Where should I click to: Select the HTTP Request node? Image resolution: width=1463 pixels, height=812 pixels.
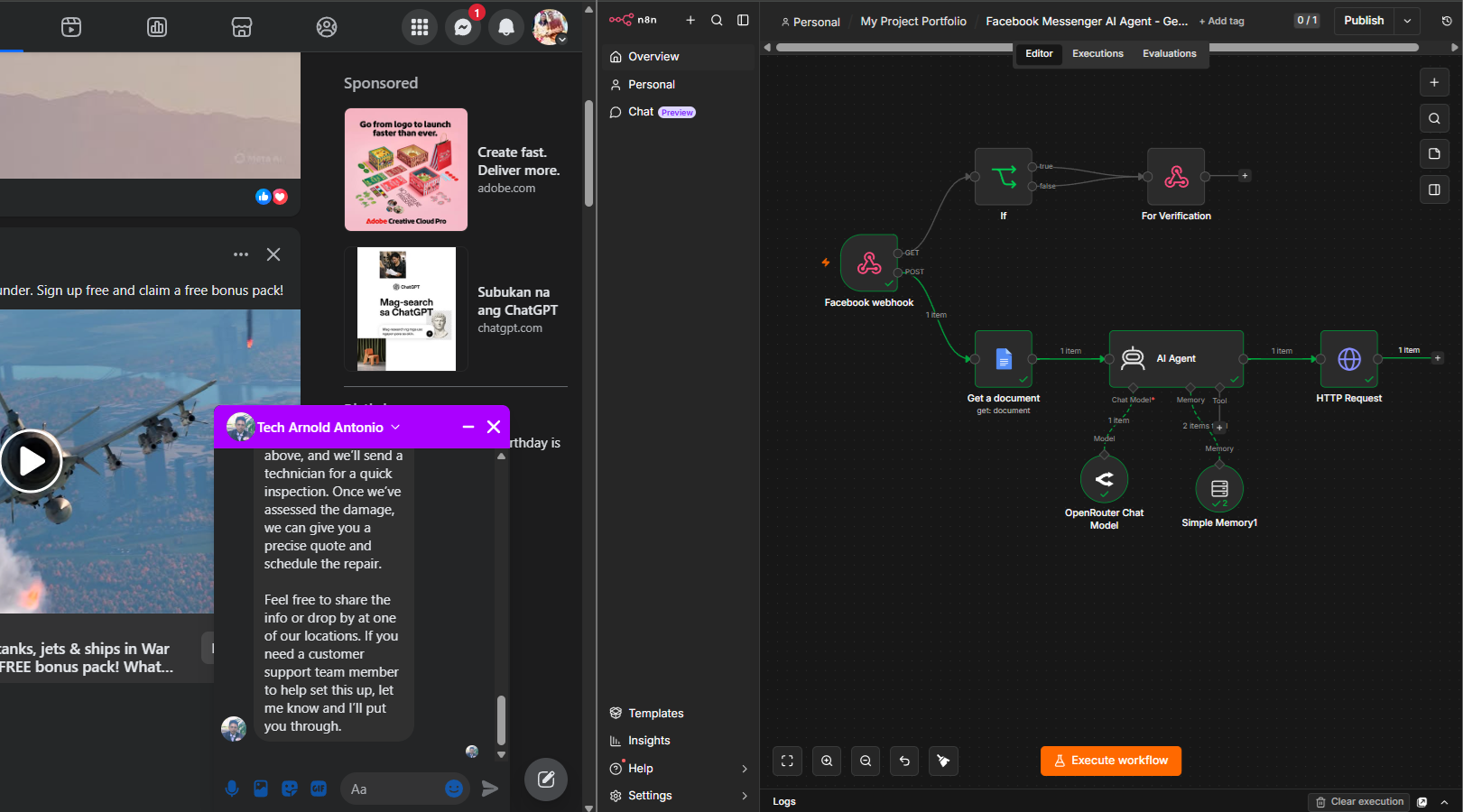point(1349,359)
